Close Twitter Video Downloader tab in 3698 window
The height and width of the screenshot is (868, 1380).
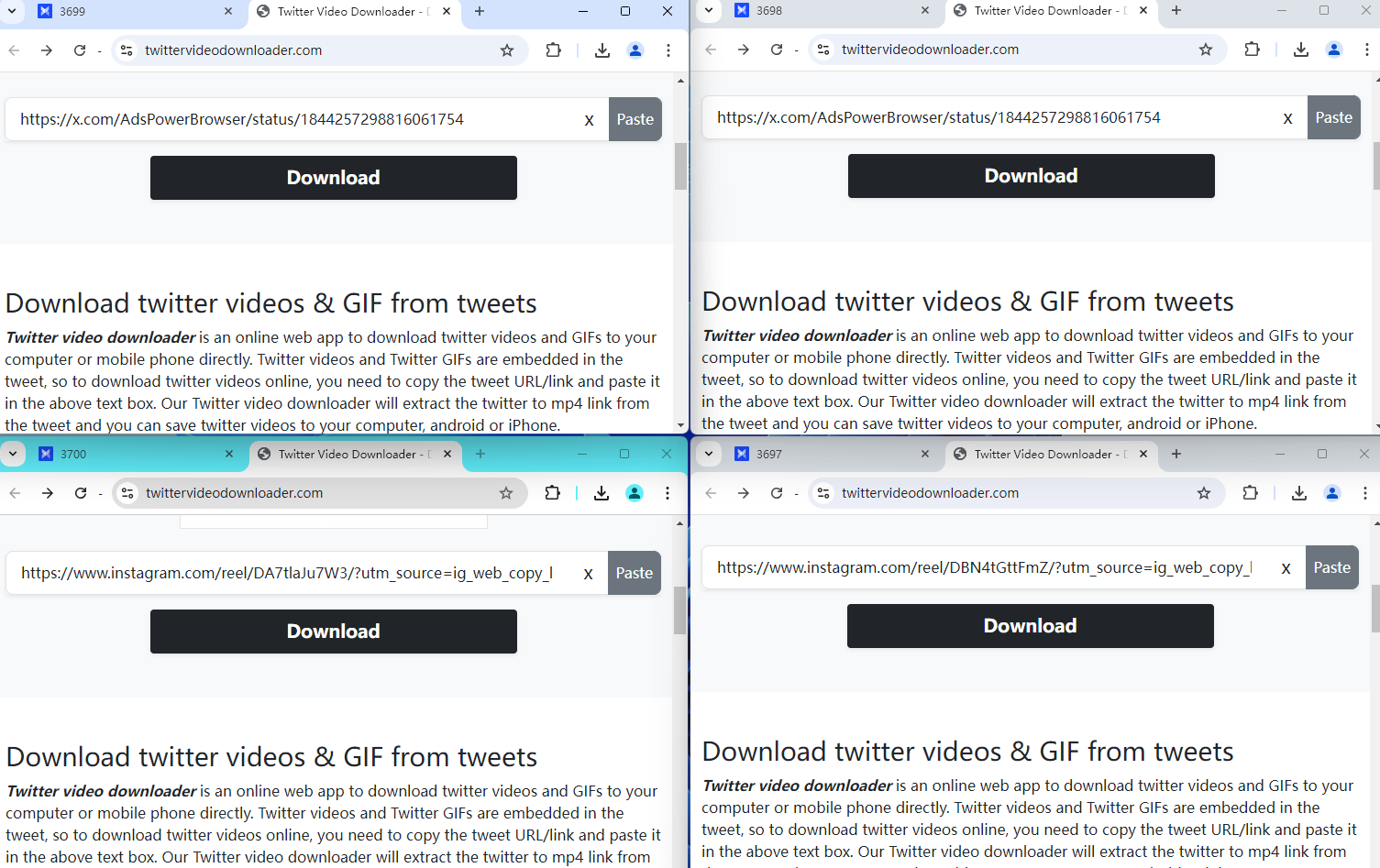tap(1143, 10)
